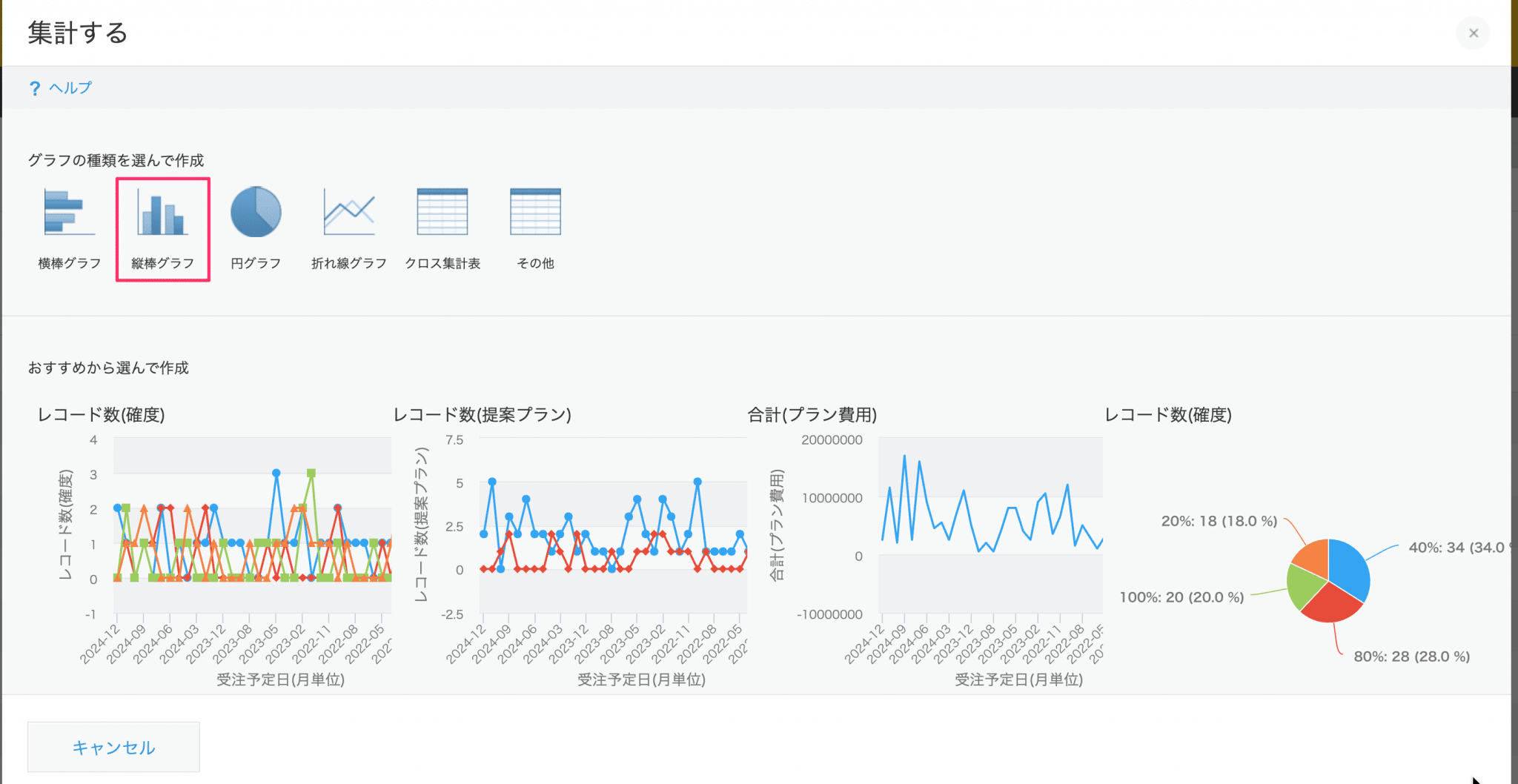Select the クロス集計表 cross table icon
This screenshot has width=1518, height=784.
443,212
